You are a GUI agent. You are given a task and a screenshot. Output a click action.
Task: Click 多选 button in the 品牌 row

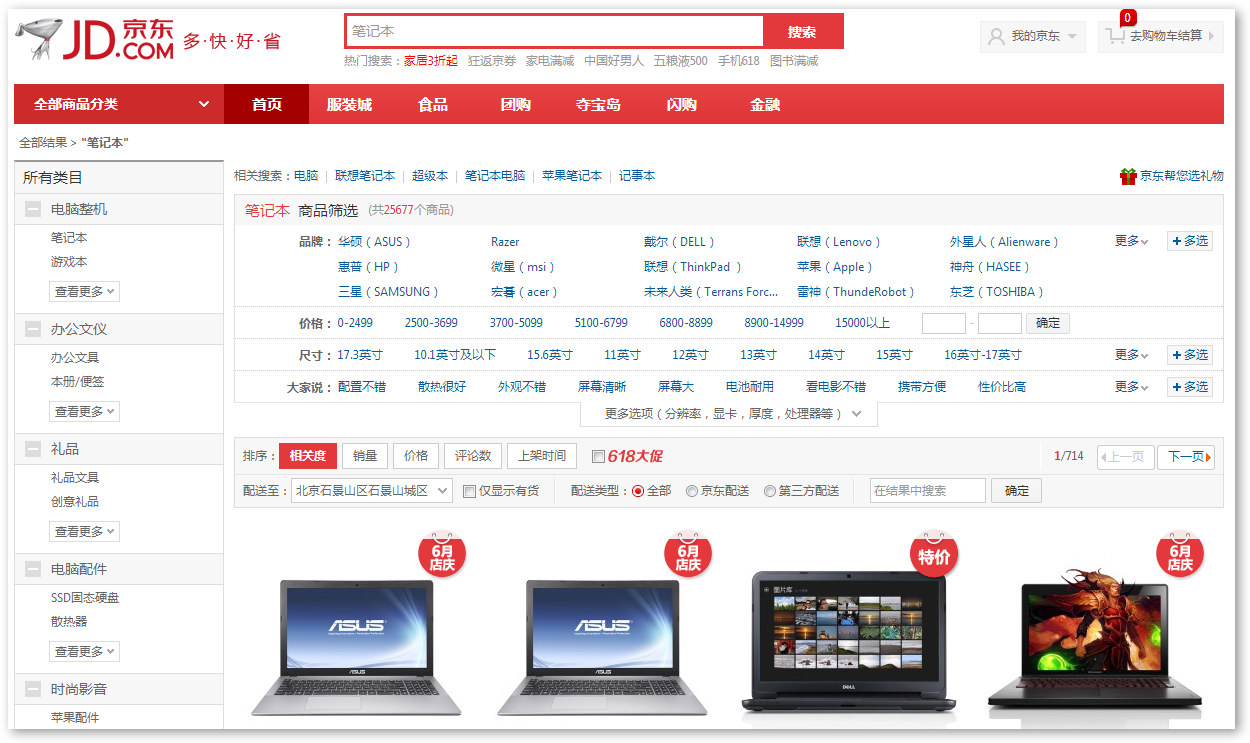(1190, 241)
